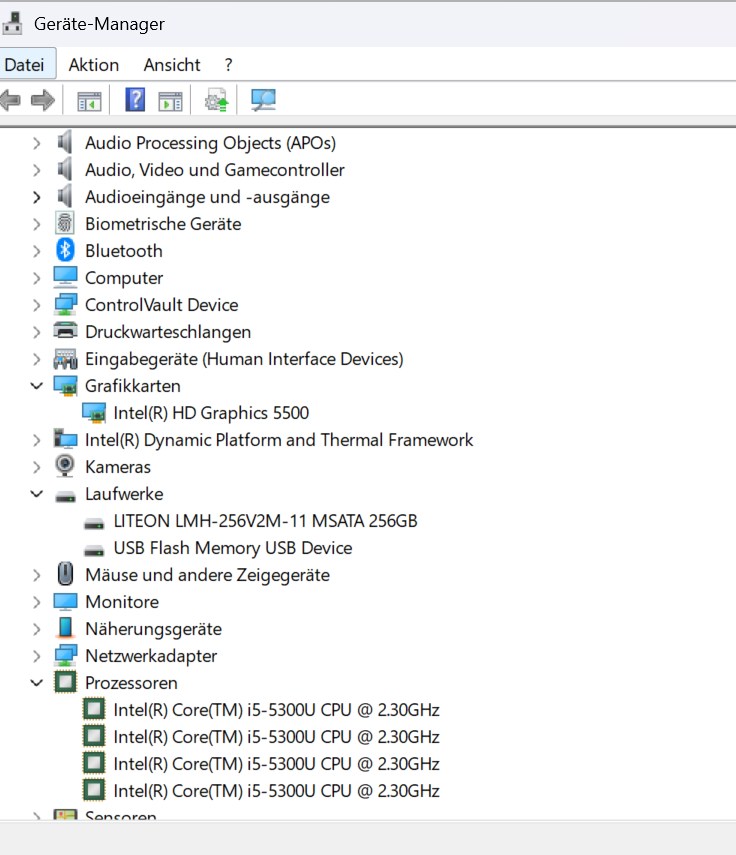736x855 pixels.
Task: Open the Ansicht menu
Action: click(172, 64)
